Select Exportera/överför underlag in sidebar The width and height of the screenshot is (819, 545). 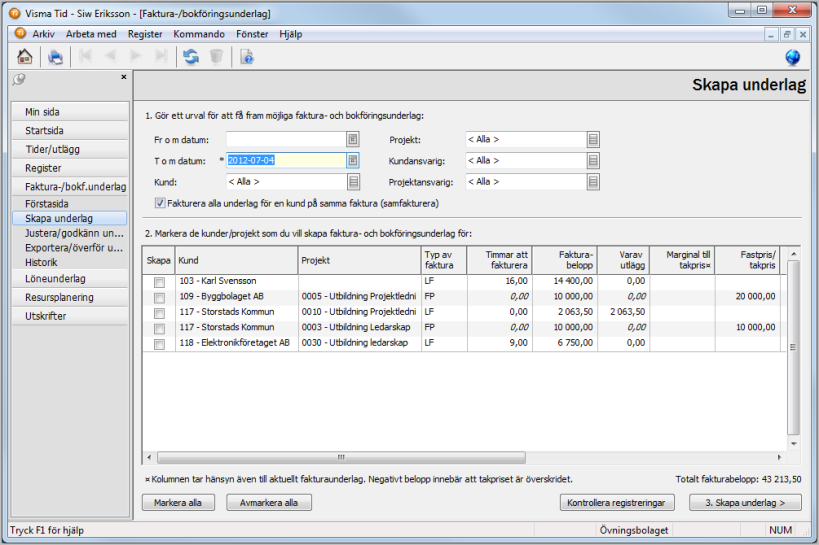pos(70,248)
